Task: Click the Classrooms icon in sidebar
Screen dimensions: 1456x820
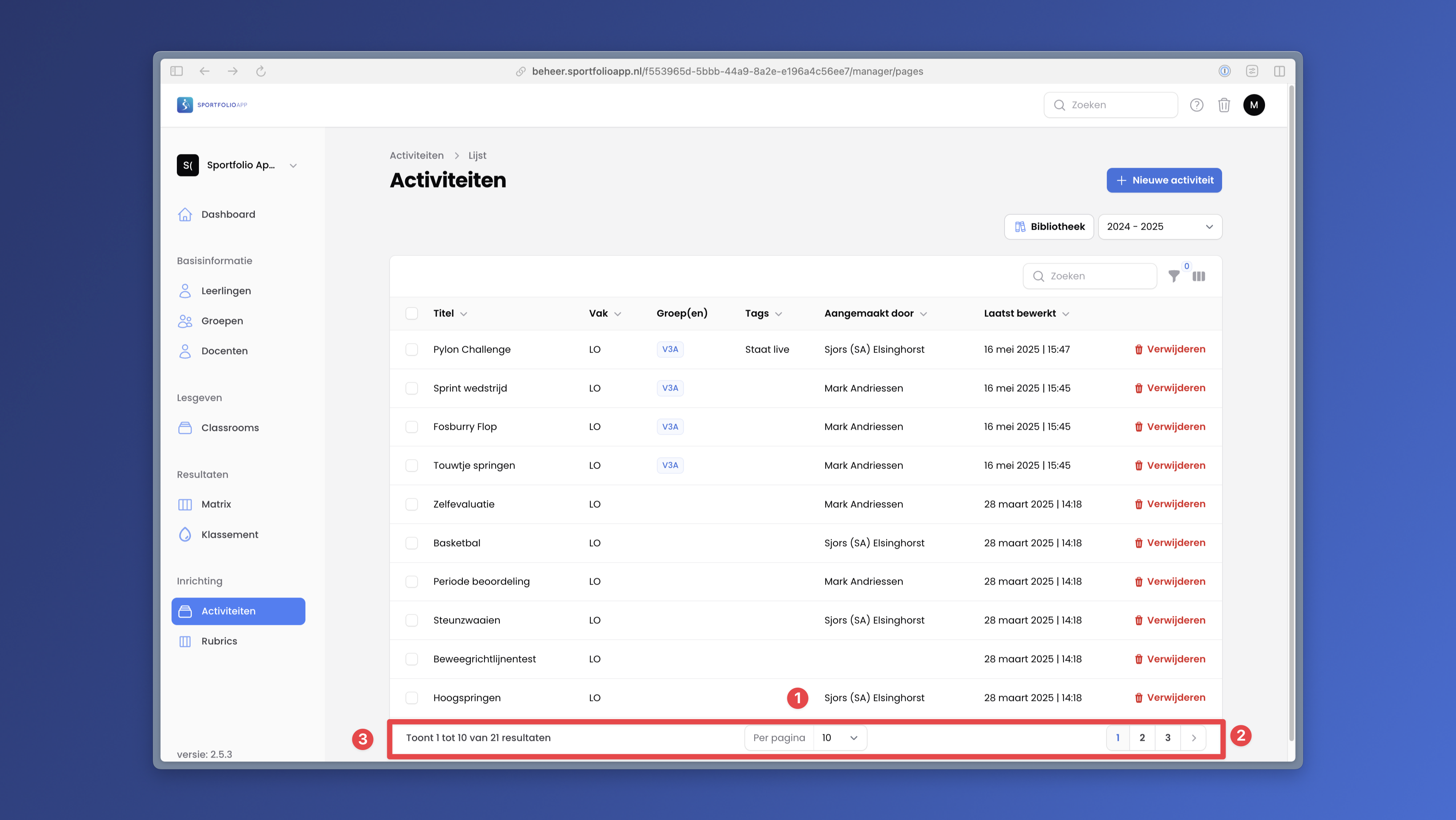Action: (x=185, y=428)
